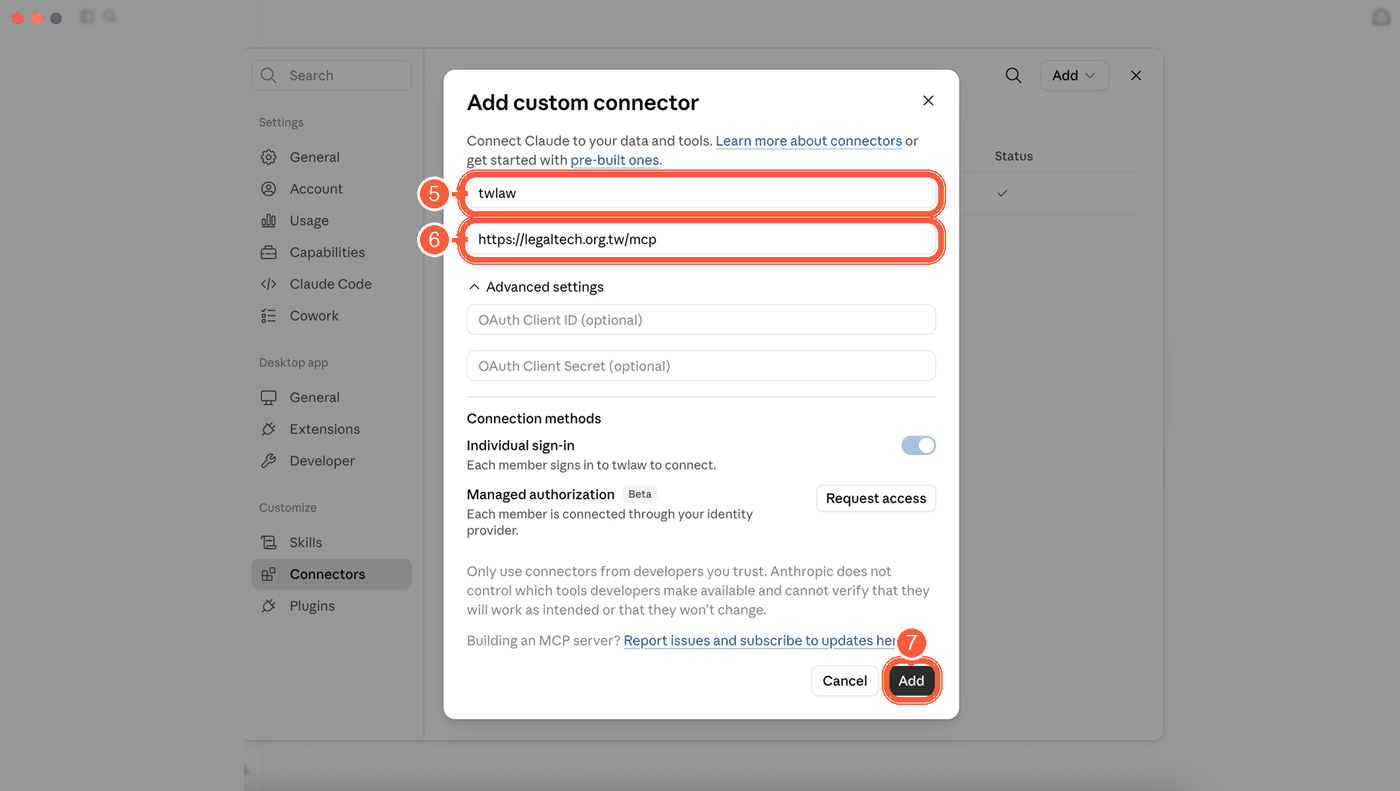Click the Individual sign-in label

[521, 445]
